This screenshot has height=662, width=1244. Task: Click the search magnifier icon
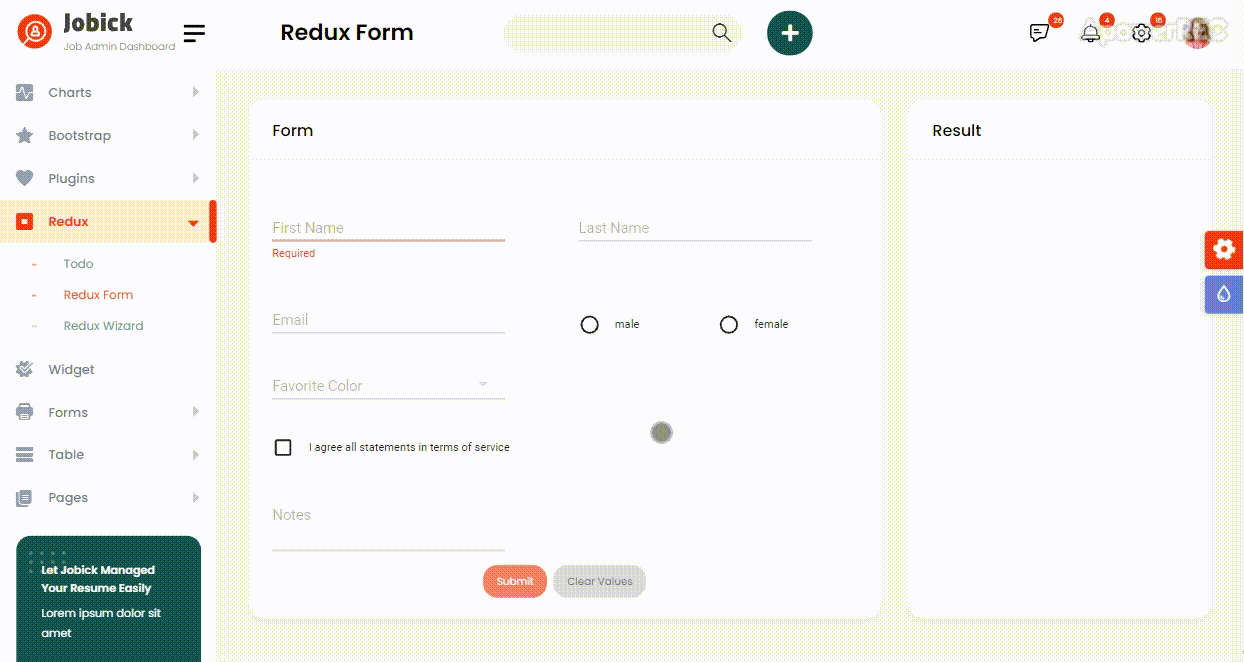(722, 33)
